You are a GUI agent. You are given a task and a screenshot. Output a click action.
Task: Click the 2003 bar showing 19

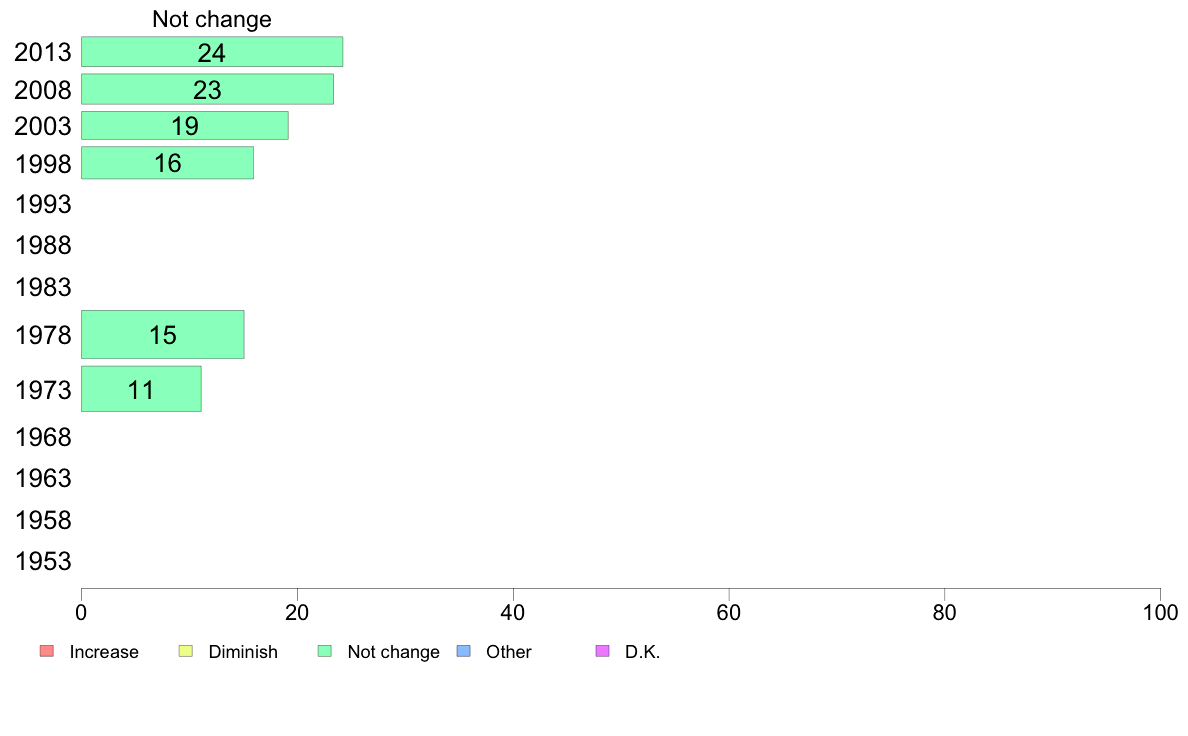coord(185,126)
